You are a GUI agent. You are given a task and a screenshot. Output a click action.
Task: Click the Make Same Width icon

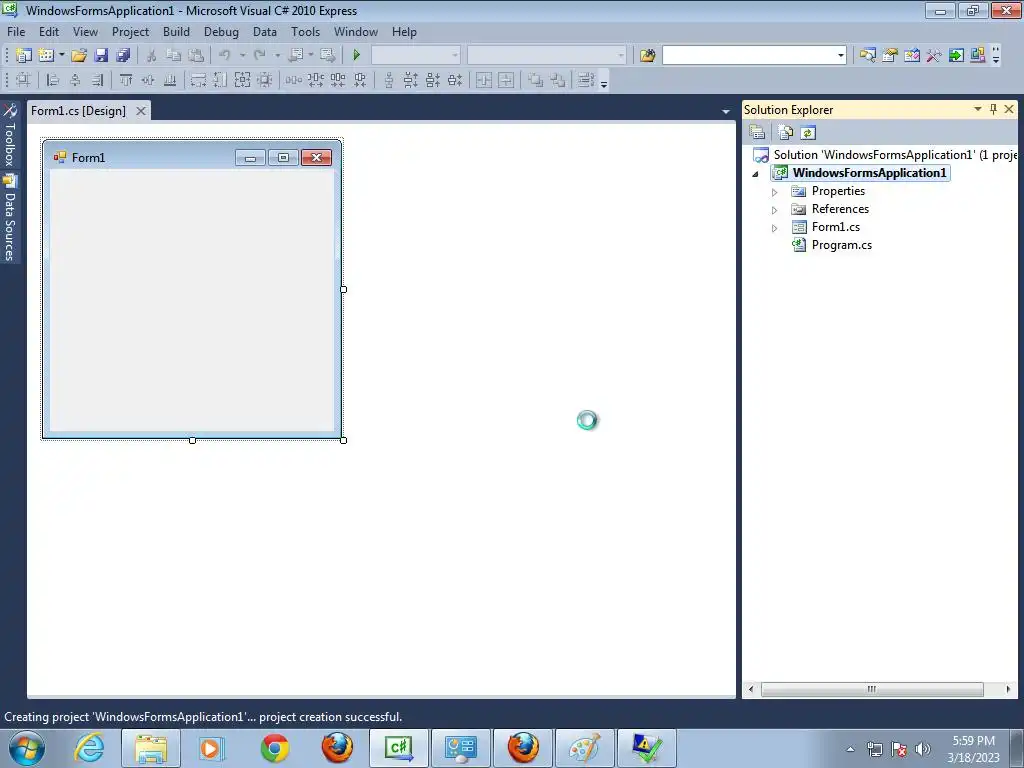tap(198, 80)
